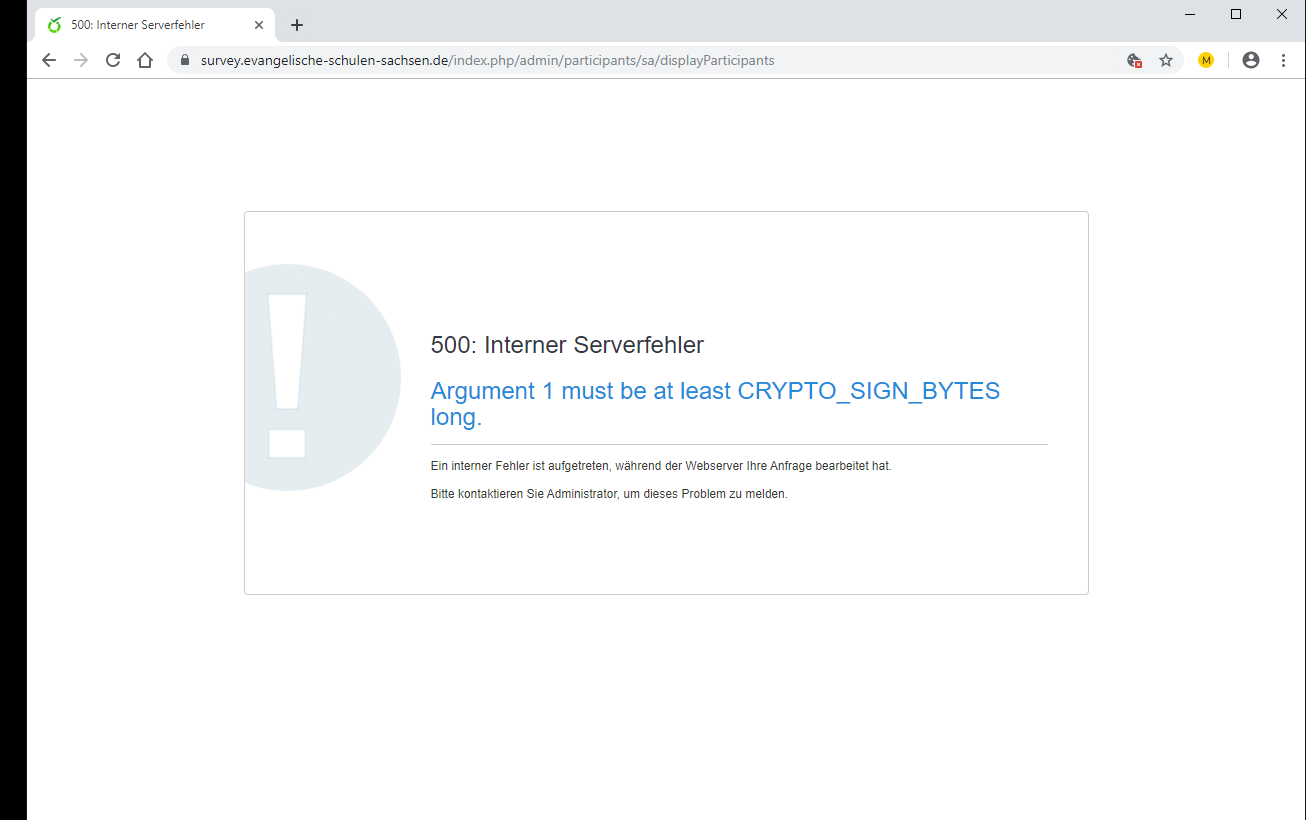Click the heading "500: Interner Serverfehler"

pos(567,345)
